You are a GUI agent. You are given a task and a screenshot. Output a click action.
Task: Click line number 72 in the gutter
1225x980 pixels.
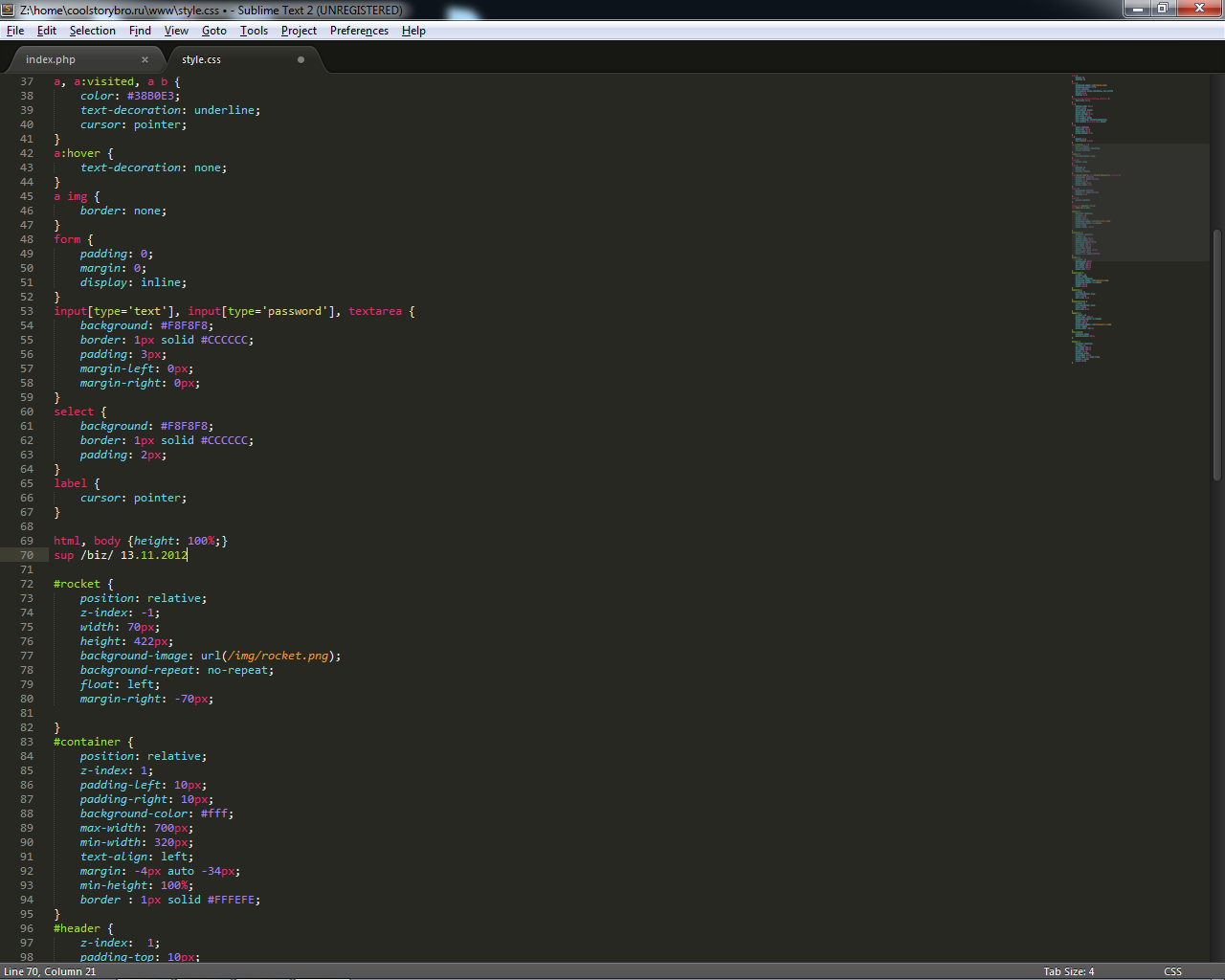[27, 584]
